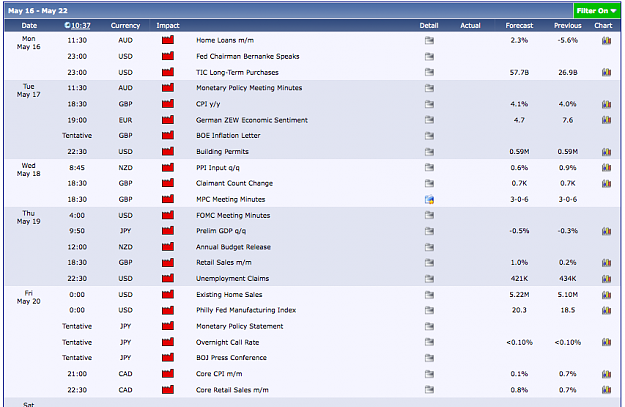Open detail folder for BOE Inflation Letter
The height and width of the screenshot is (407, 625).
point(429,136)
